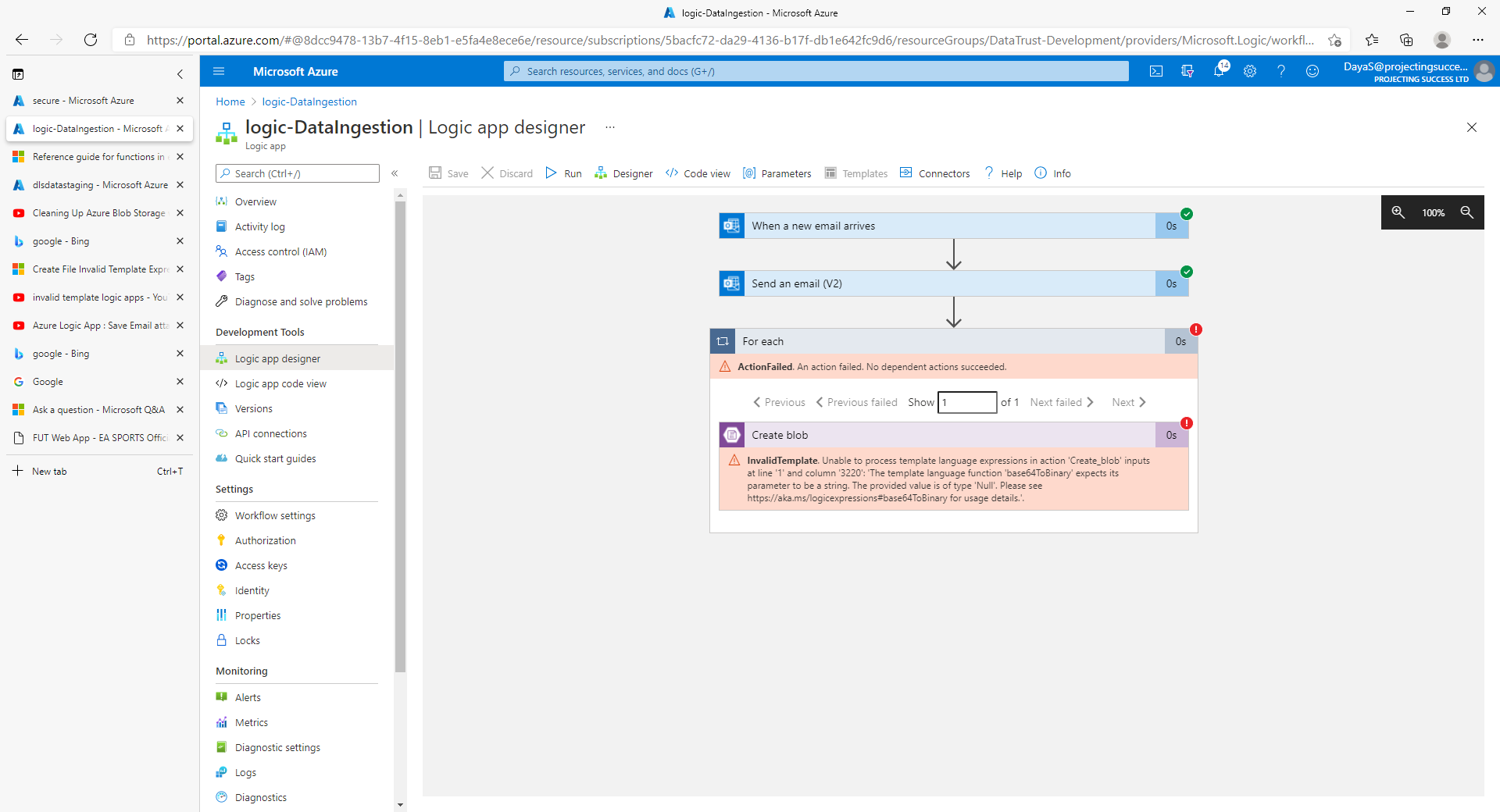
Task: Open Overview in the resource menu
Action: click(297, 201)
